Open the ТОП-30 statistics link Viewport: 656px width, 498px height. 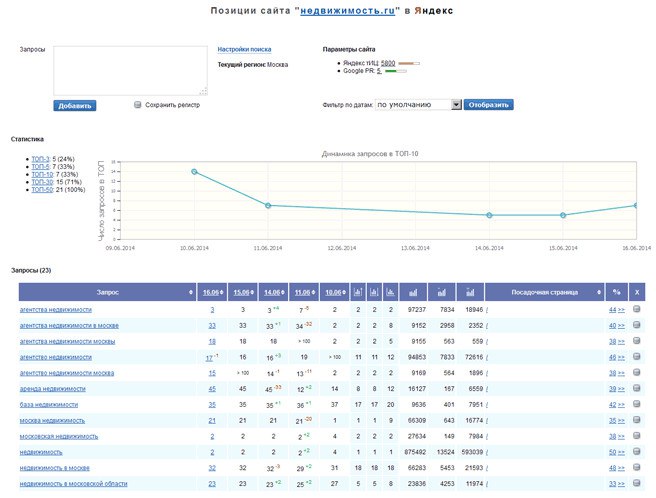point(42,182)
